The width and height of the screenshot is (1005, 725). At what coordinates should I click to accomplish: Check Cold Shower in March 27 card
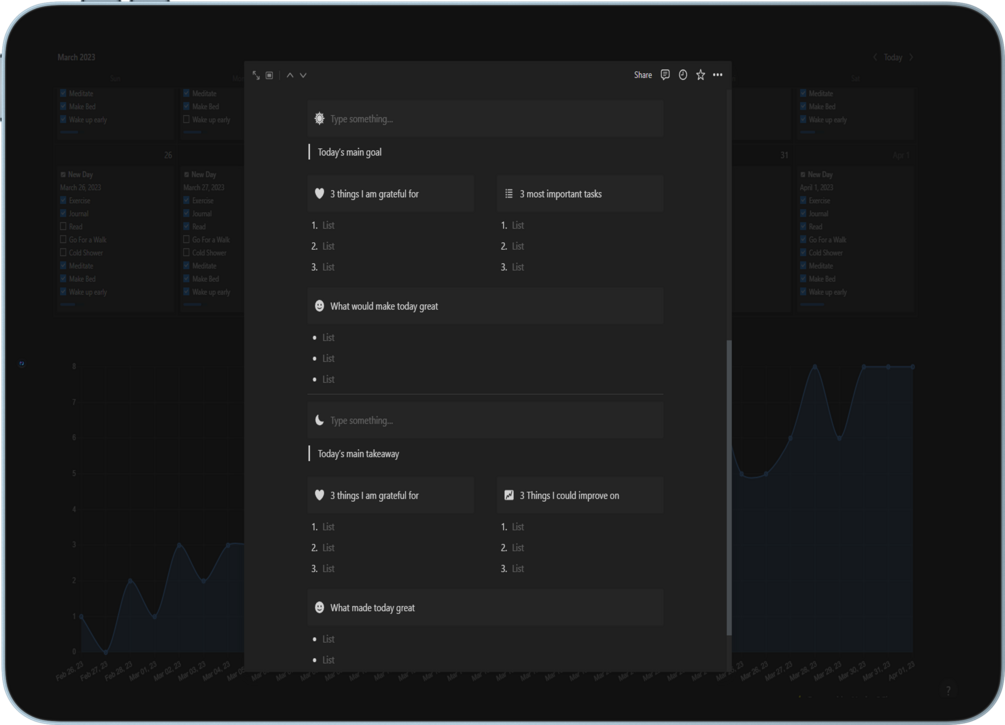tap(187, 253)
